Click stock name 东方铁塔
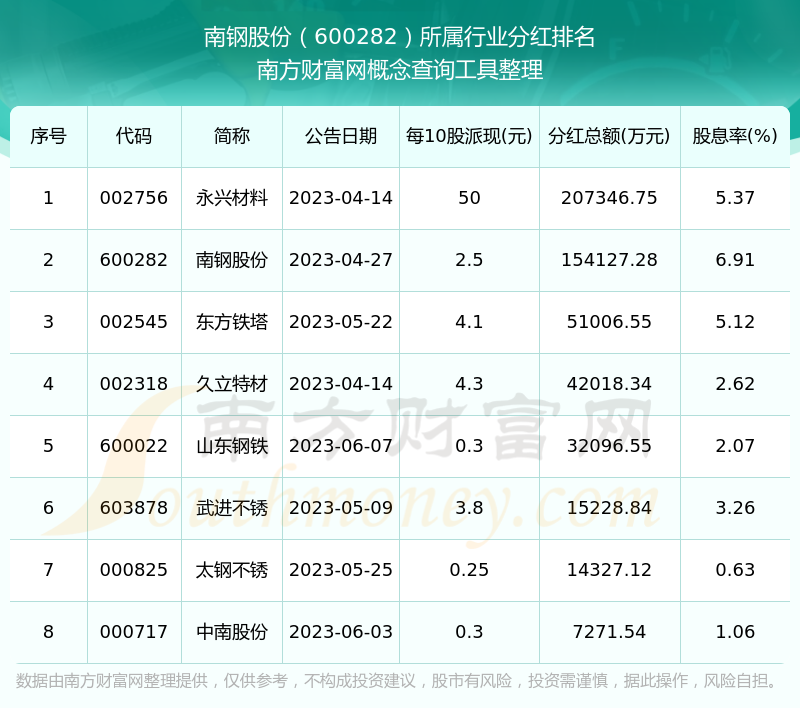The height and width of the screenshot is (708, 800). pyautogui.click(x=231, y=322)
